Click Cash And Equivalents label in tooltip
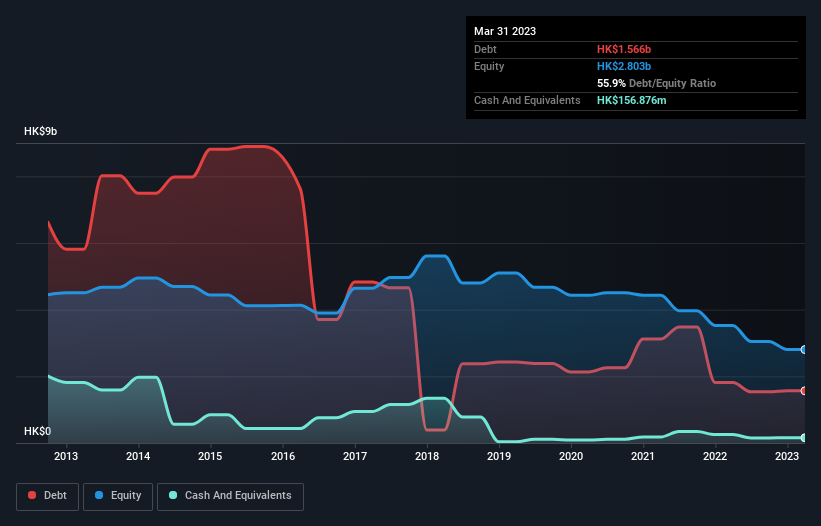Image resolution: width=821 pixels, height=526 pixels. click(x=527, y=100)
